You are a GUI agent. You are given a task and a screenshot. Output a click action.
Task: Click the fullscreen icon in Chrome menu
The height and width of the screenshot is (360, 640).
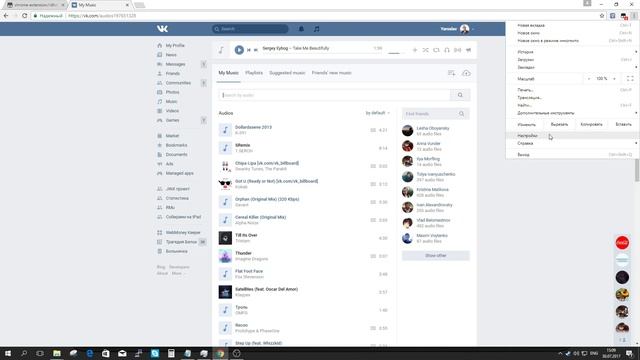(x=630, y=78)
